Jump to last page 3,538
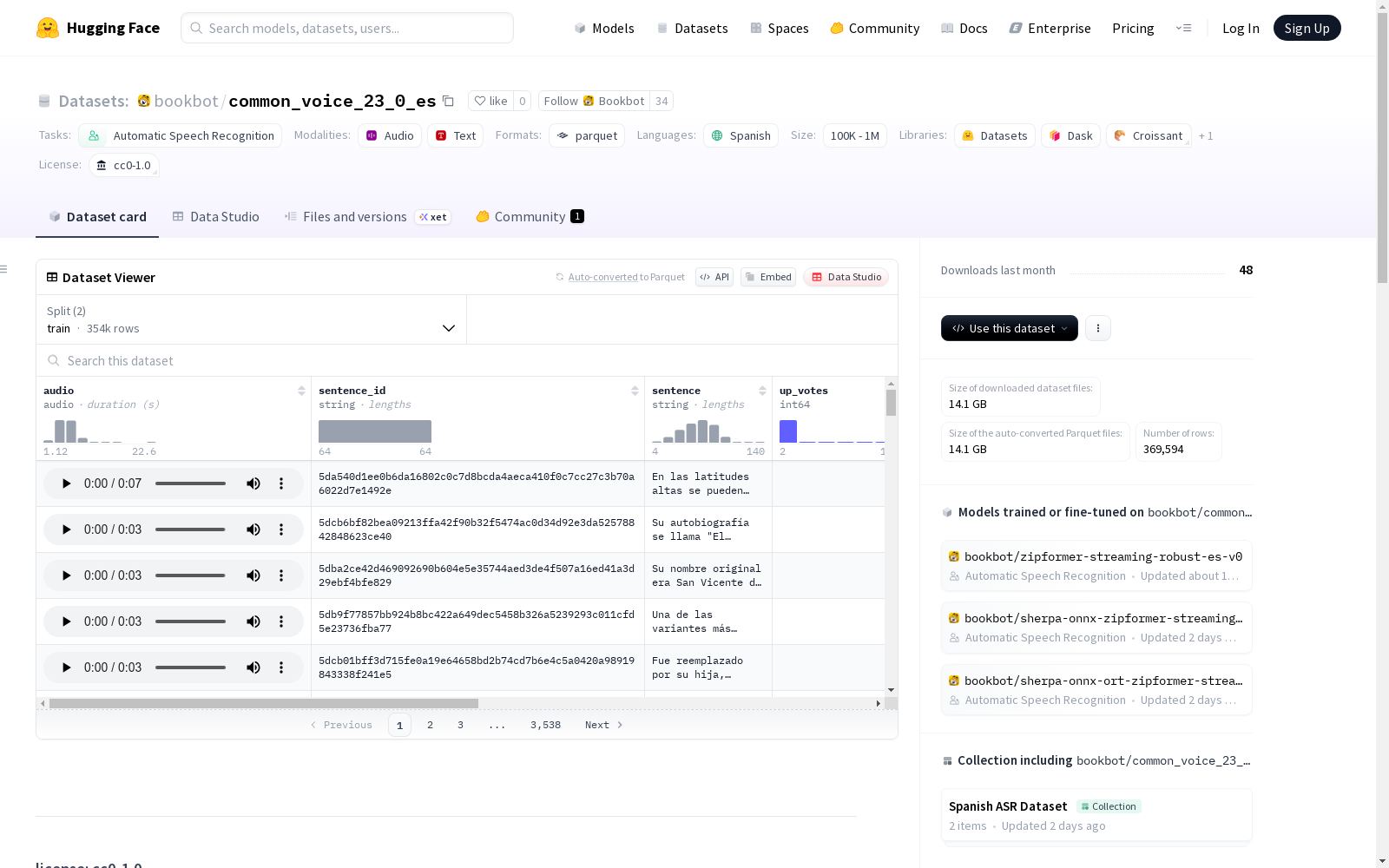The image size is (1389, 868). point(545,725)
